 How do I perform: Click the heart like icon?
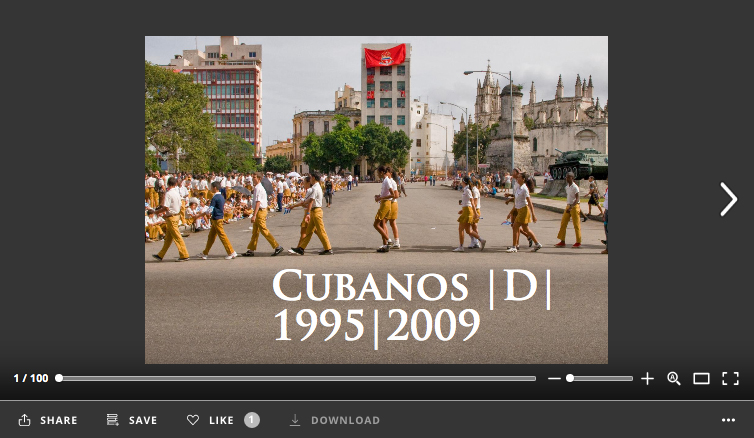click(x=193, y=420)
